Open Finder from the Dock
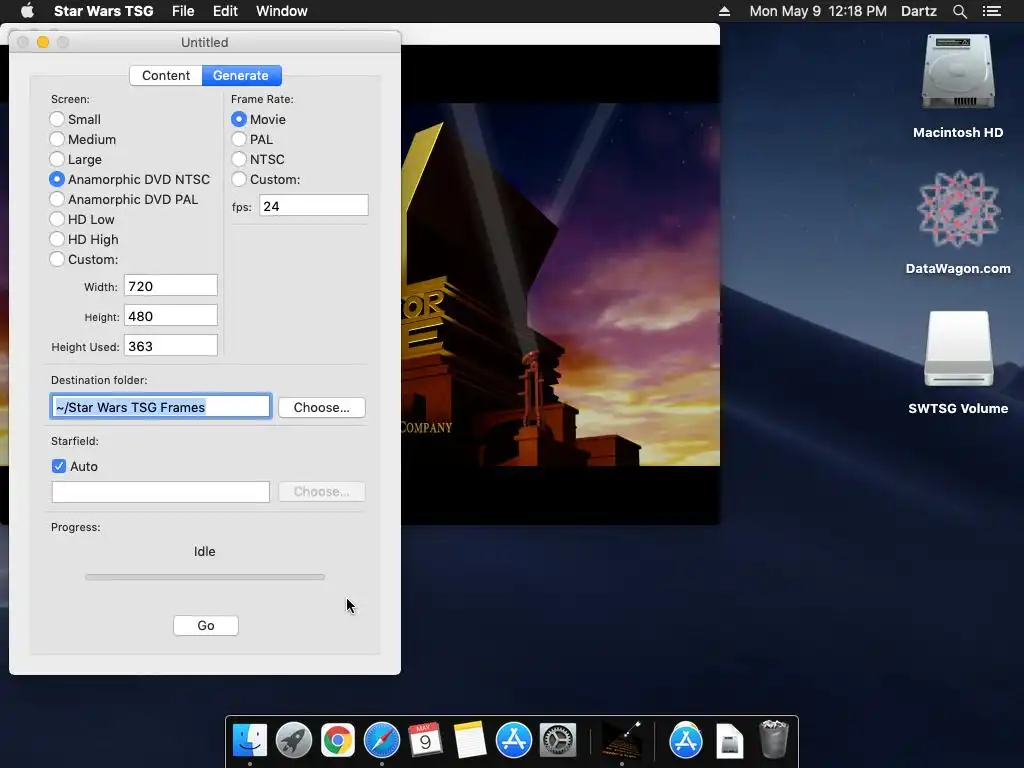The image size is (1024, 768). pyautogui.click(x=249, y=741)
